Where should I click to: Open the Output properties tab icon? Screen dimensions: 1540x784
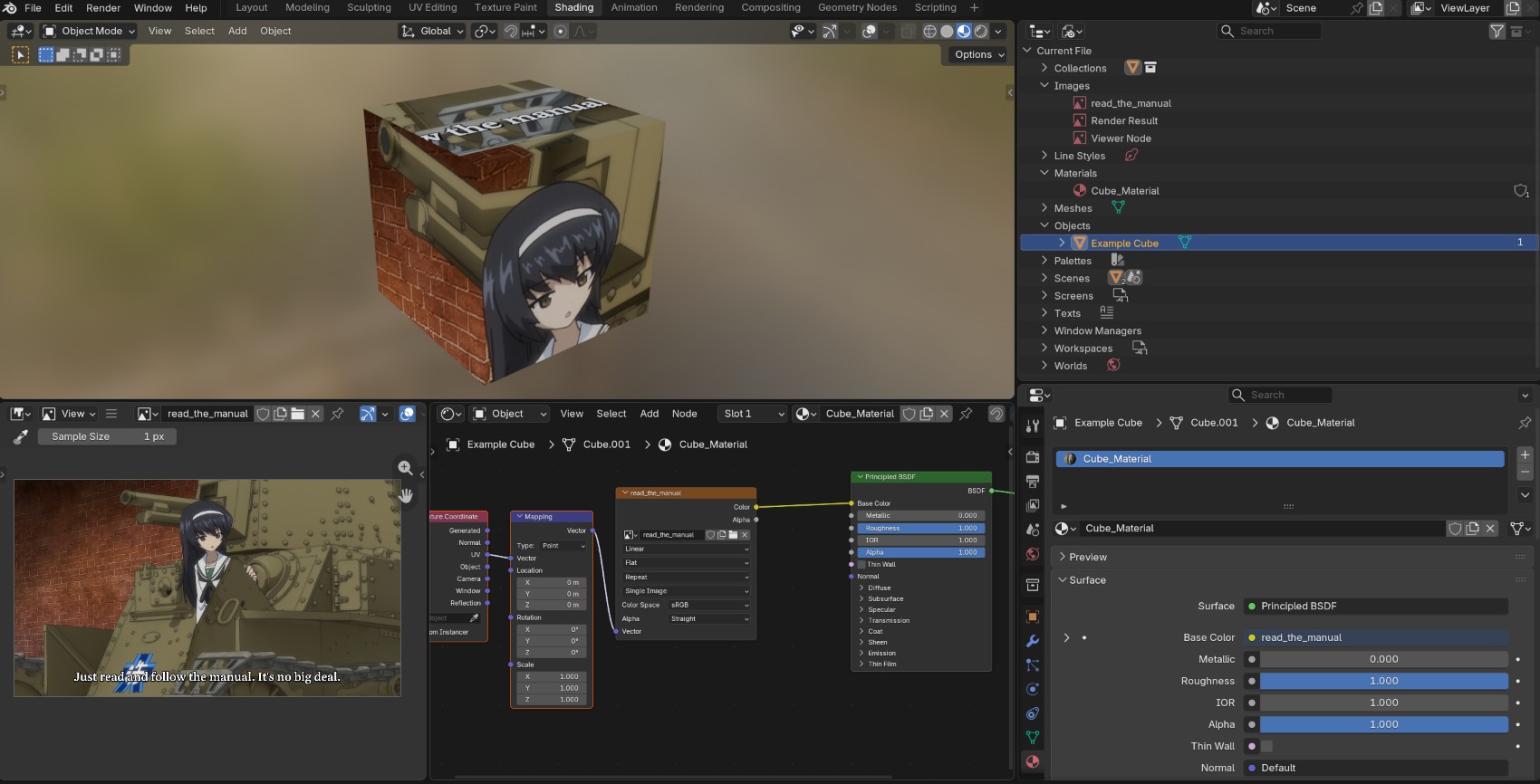click(x=1033, y=481)
